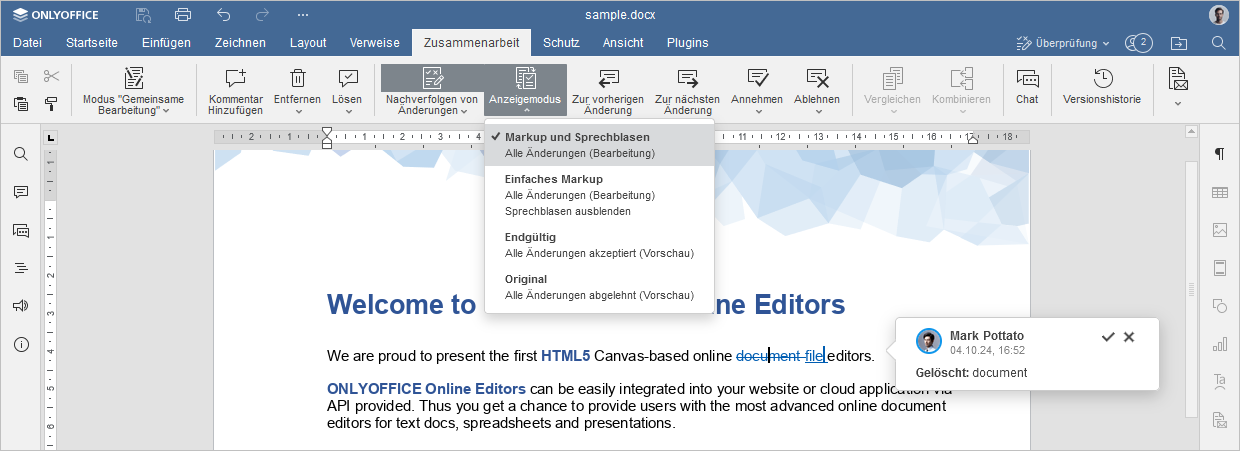Accept Mark Pottato's change with checkmark
Image resolution: width=1240 pixels, height=451 pixels.
(x=1108, y=337)
